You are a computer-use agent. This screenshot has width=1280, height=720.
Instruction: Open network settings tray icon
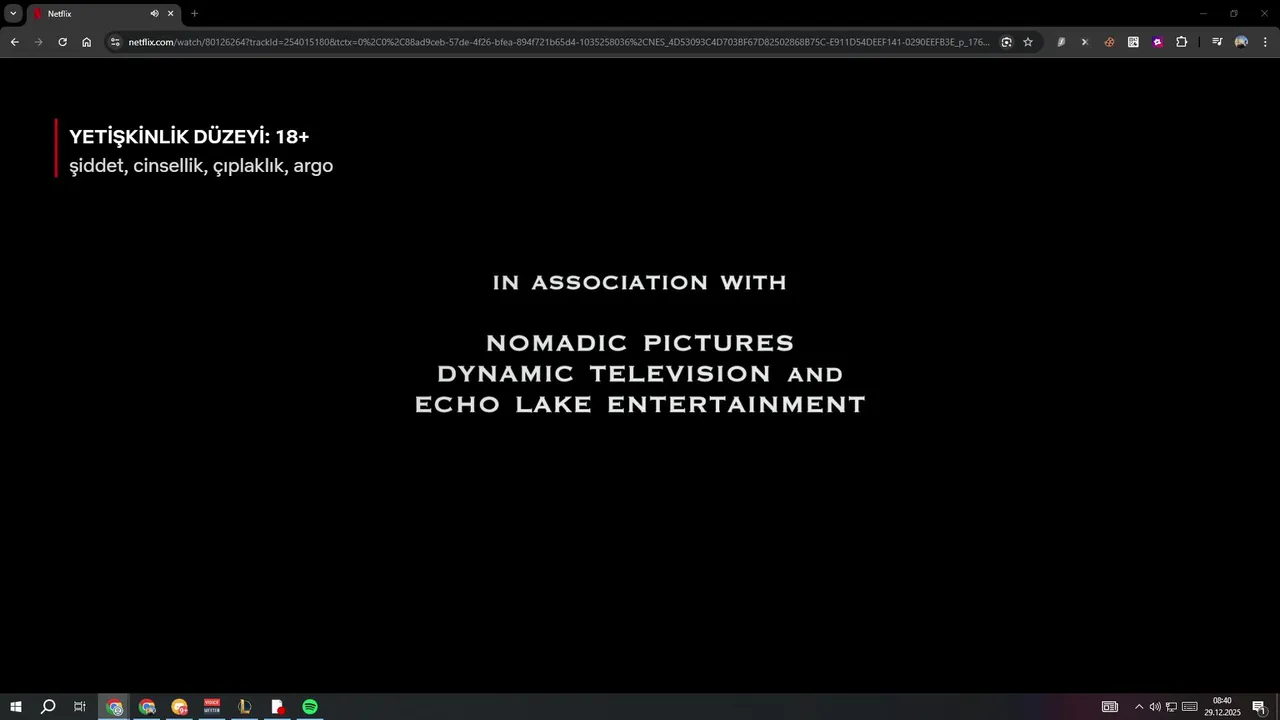pos(1171,707)
